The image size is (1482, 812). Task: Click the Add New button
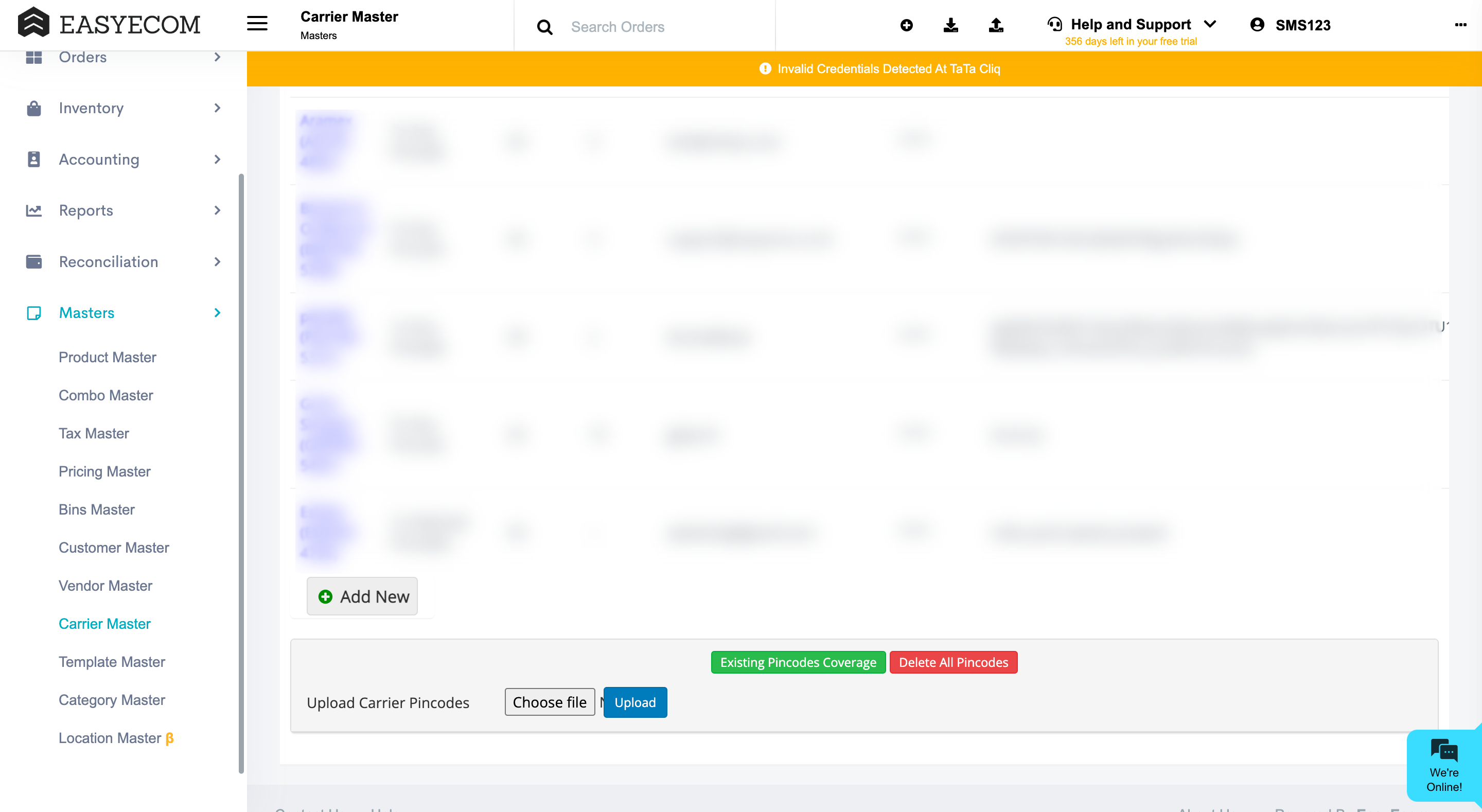tap(362, 596)
